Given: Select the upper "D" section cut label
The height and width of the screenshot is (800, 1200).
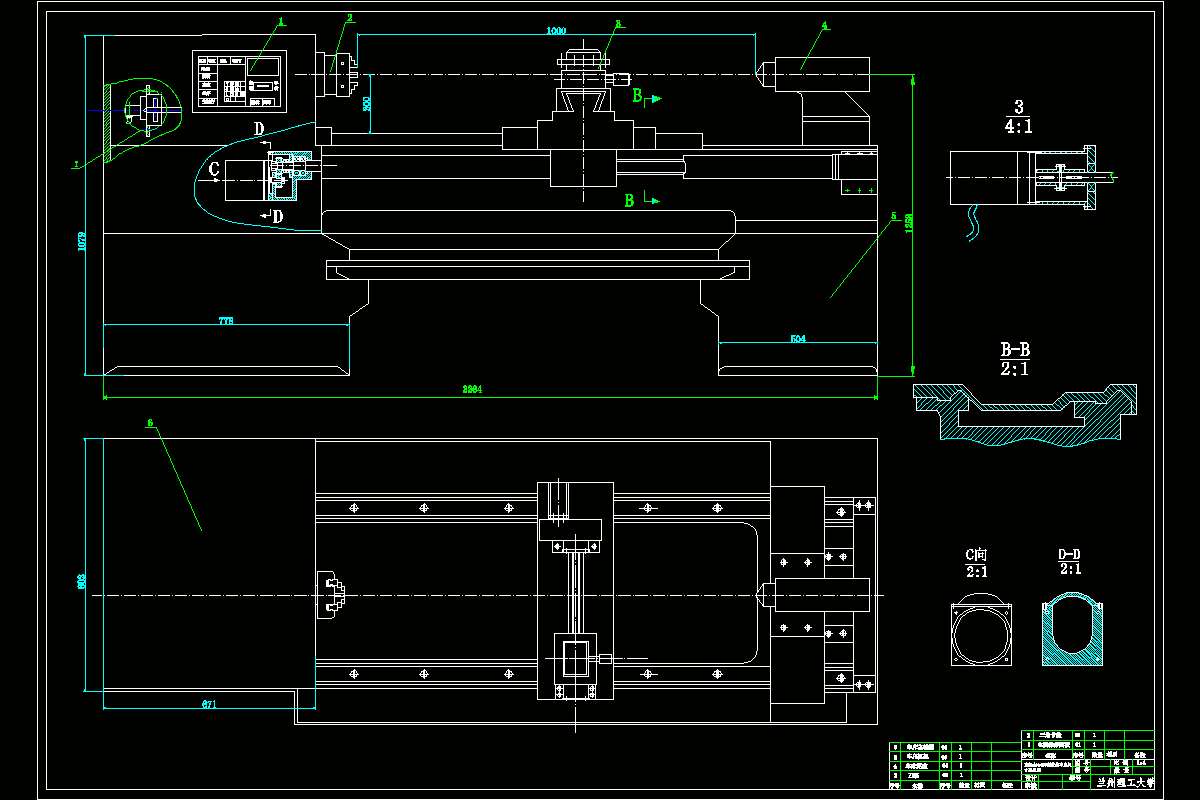Looking at the screenshot, I should (x=258, y=129).
